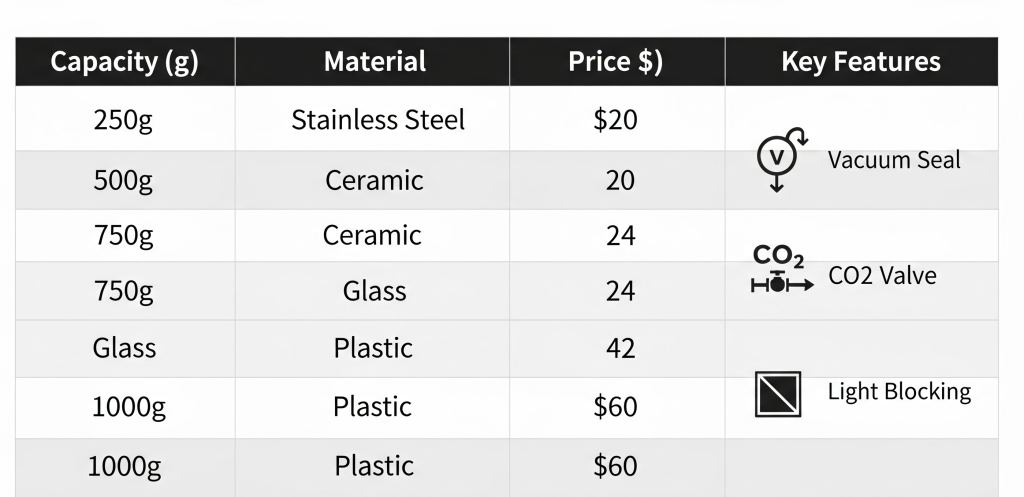Click the Light Blocking icon
Viewport: 1024px width, 497px height.
click(x=779, y=393)
